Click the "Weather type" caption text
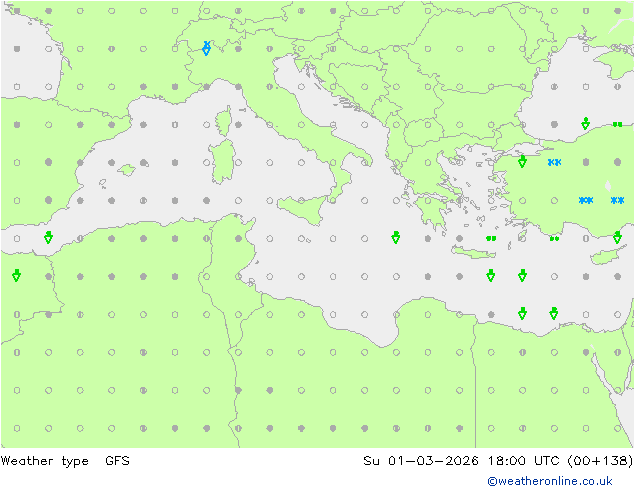The image size is (634, 490). coord(44,461)
